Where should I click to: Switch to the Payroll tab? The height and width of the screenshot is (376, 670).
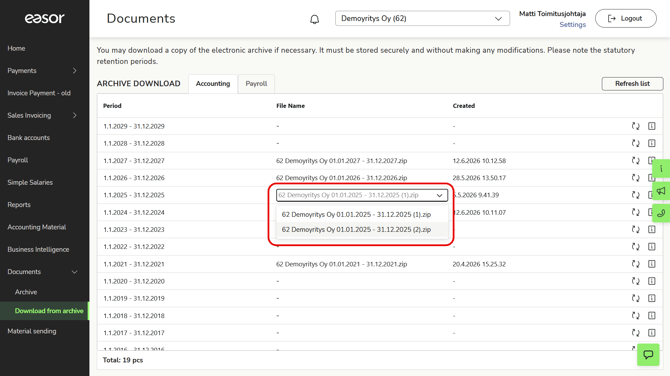point(256,84)
